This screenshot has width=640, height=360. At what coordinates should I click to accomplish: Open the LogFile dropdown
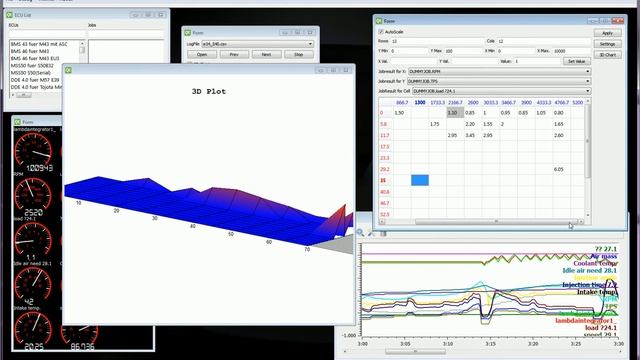(258, 44)
